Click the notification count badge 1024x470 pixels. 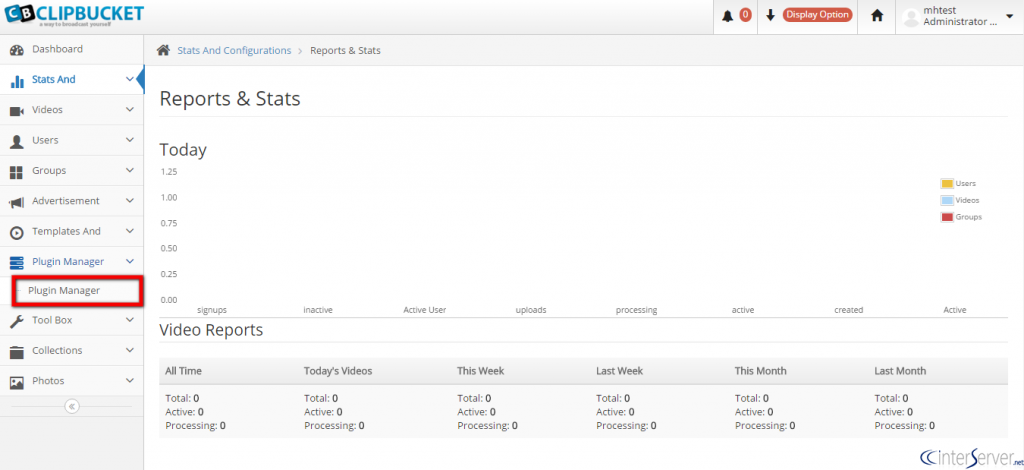click(745, 15)
